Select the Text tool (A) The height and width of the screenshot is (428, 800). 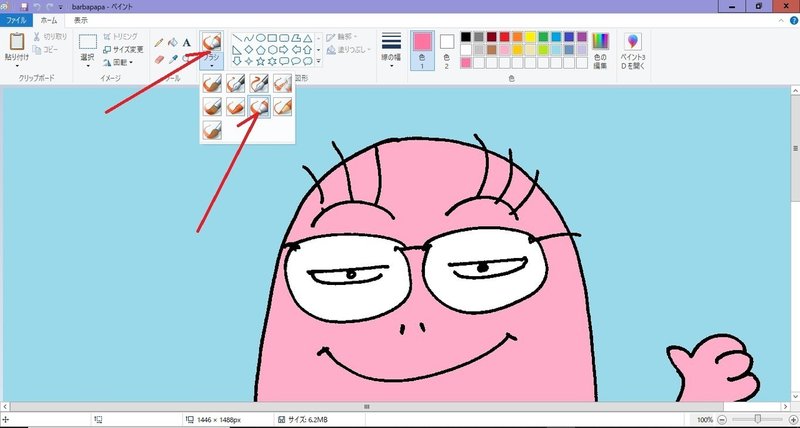[x=187, y=43]
